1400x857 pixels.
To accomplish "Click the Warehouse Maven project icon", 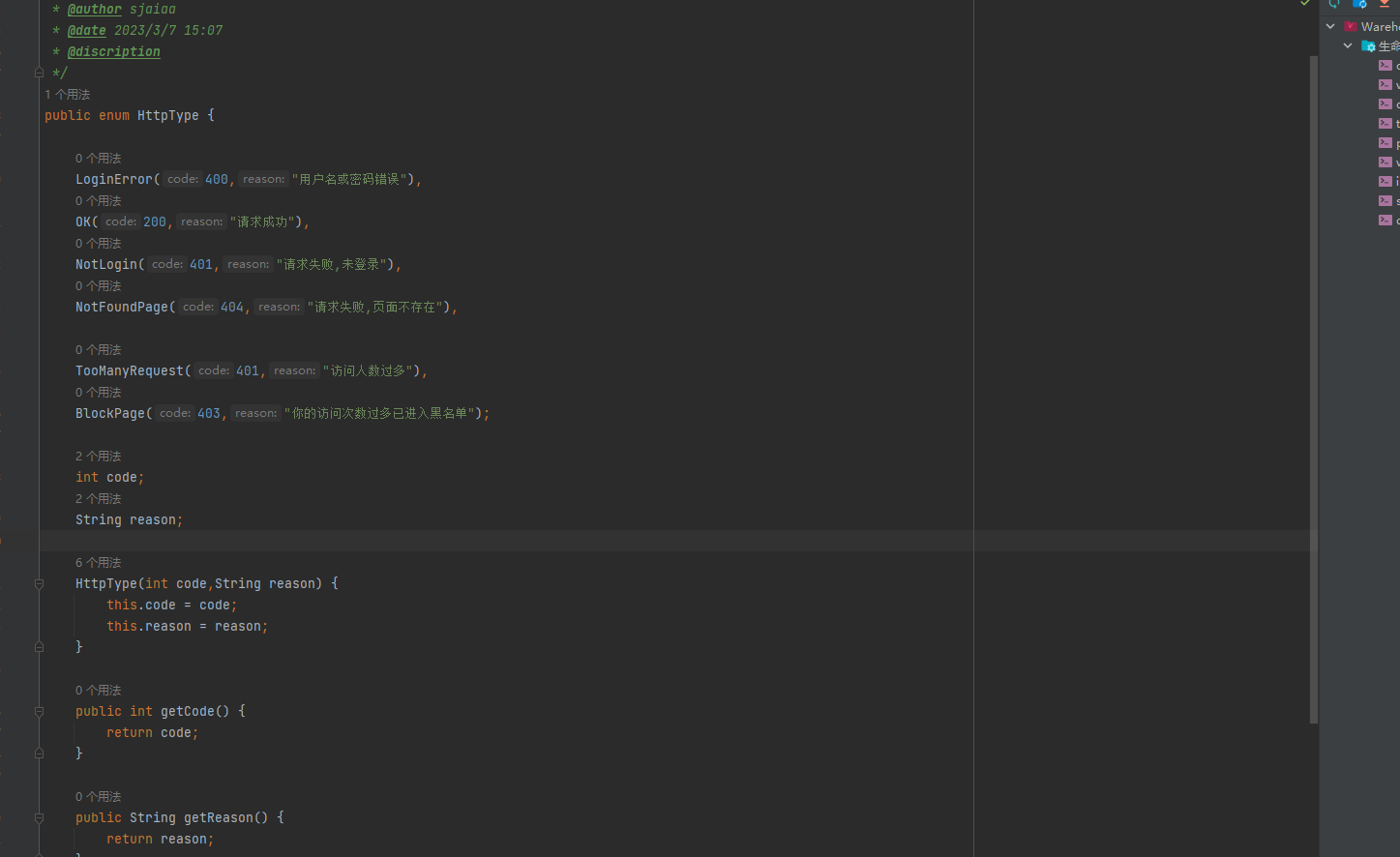I will [1351, 26].
